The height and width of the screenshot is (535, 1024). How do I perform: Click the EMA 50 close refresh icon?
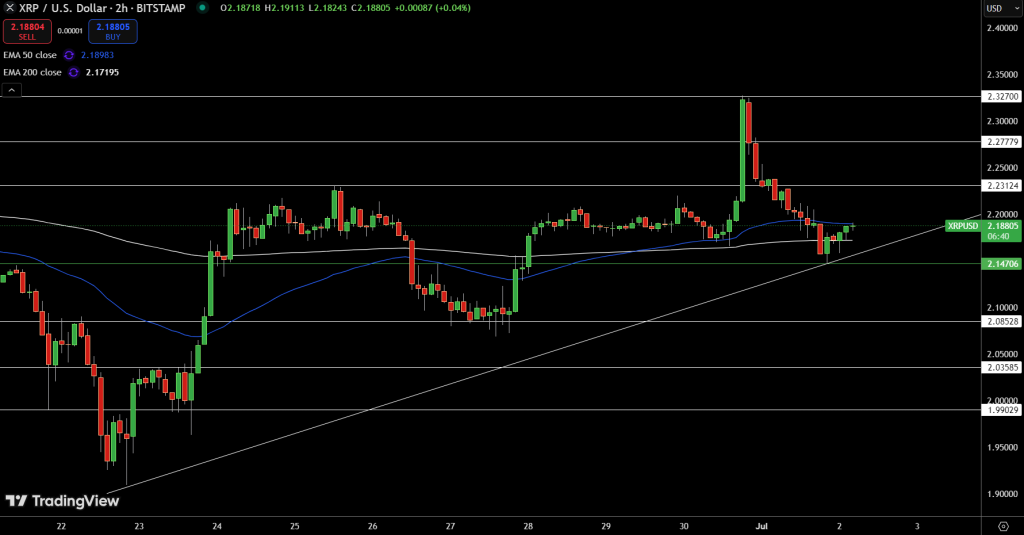pyautogui.click(x=69, y=56)
